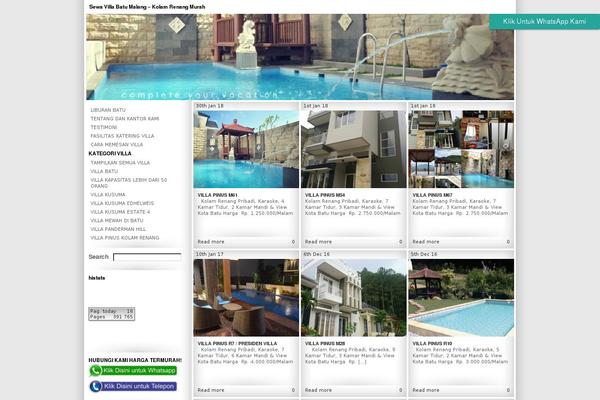Click the site title Sewa Villa Batu Malang
Screen dimensions: 600x400
147,7
